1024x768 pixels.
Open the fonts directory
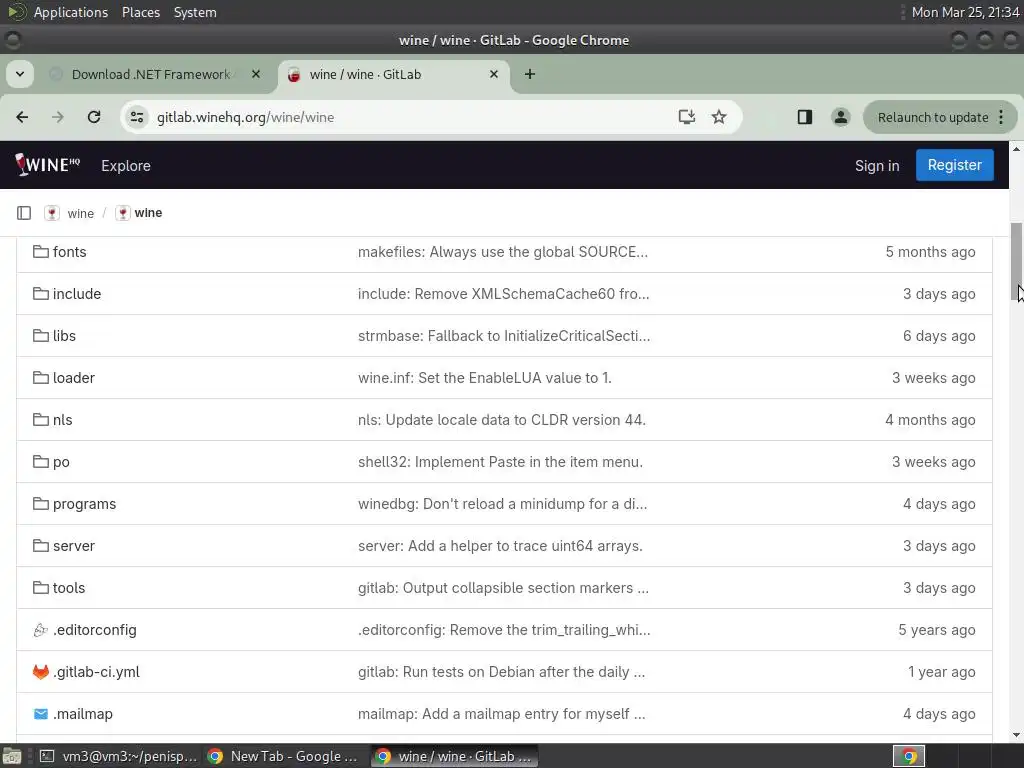[69, 251]
